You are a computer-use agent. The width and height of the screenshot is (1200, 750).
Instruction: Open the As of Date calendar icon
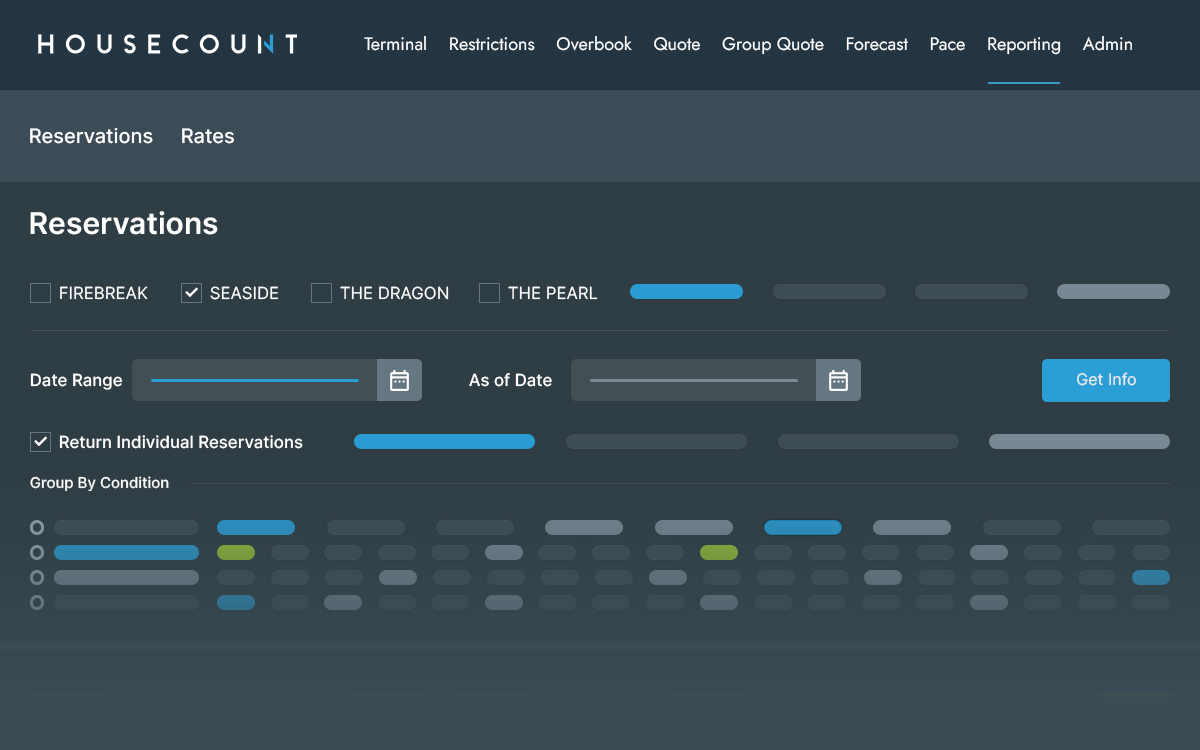pyautogui.click(x=838, y=380)
